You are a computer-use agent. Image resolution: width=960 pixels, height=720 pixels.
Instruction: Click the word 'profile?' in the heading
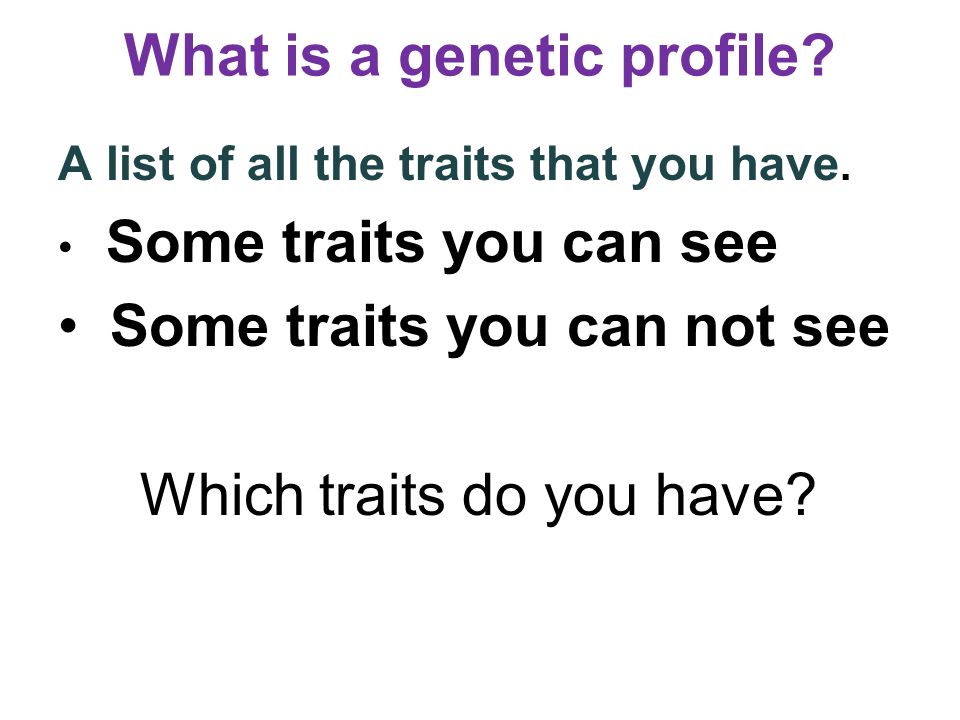pyautogui.click(x=728, y=57)
